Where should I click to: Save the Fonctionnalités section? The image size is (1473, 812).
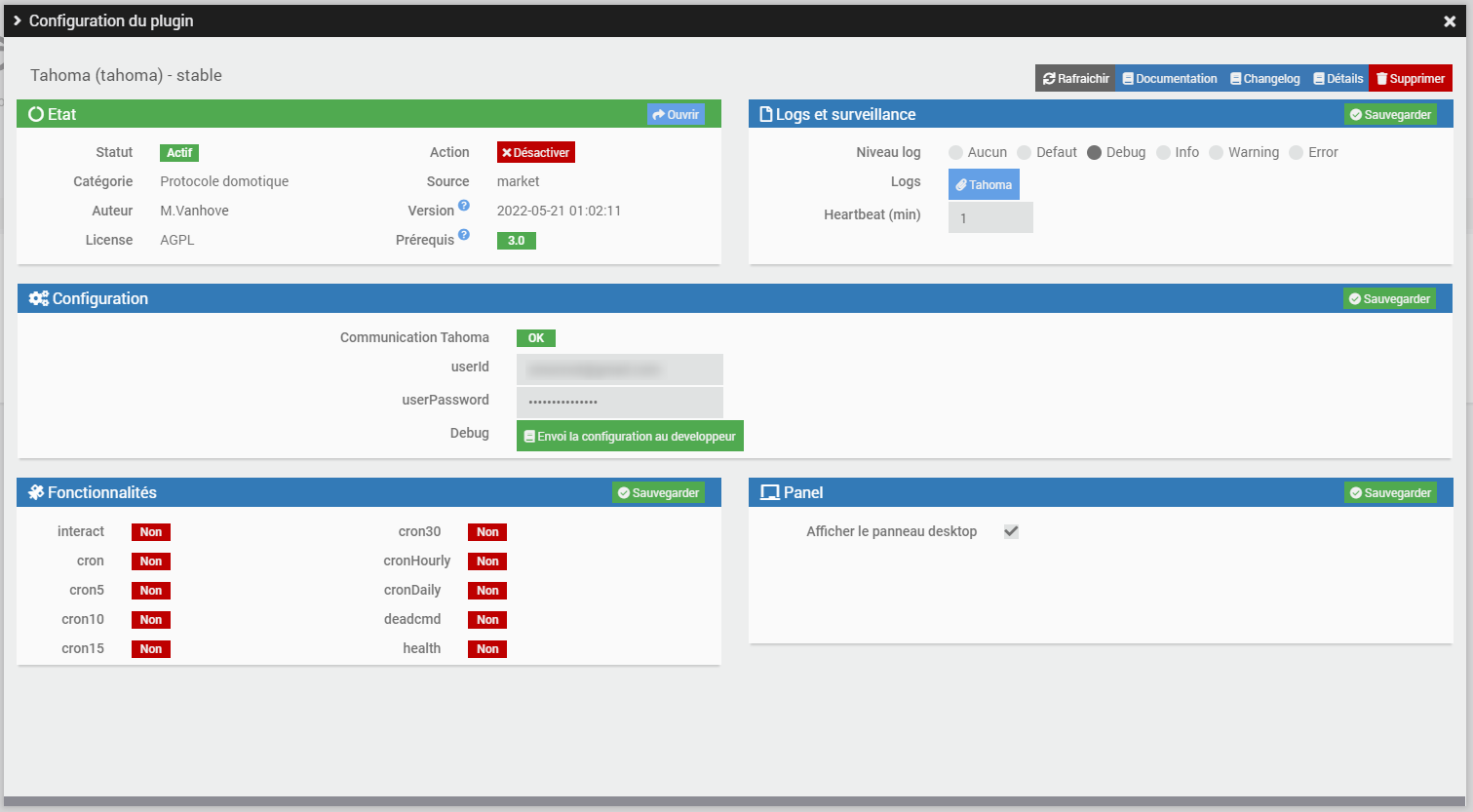tap(658, 492)
